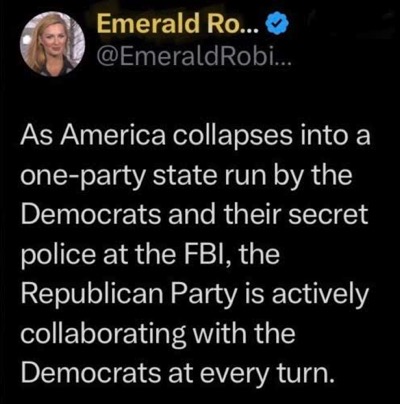Screen dimensions: 400x404
Task: Open the round profile avatar photo
Action: point(52,44)
